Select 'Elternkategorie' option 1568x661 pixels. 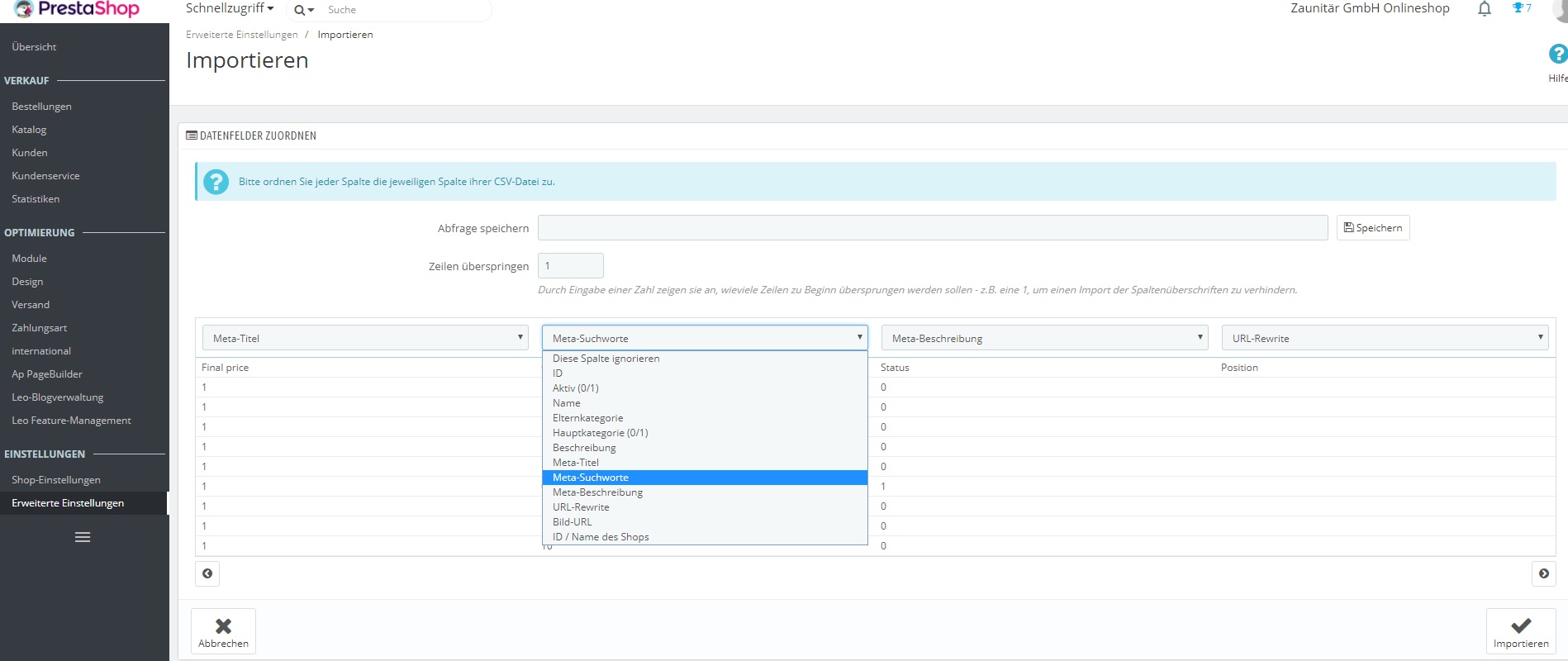(x=705, y=418)
